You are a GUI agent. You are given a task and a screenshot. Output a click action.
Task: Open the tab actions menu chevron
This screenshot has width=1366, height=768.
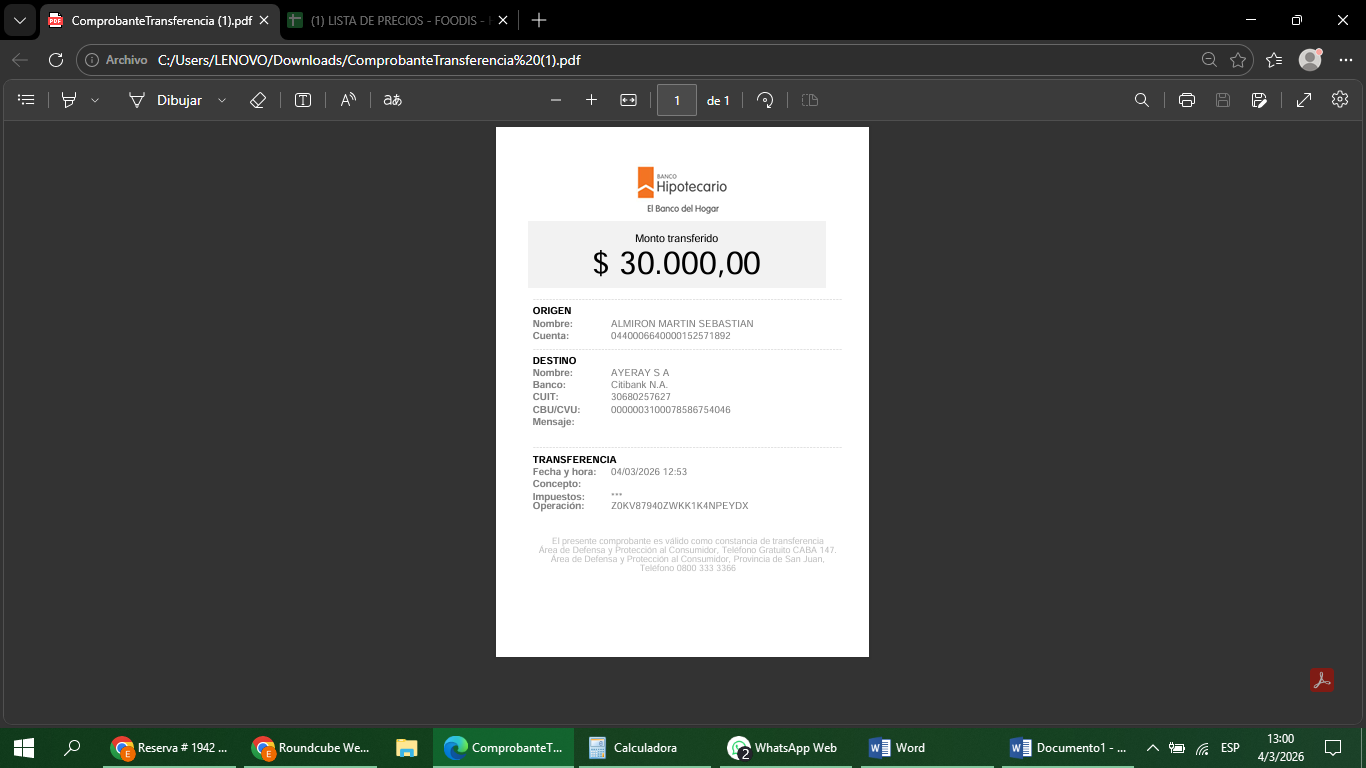click(x=19, y=20)
